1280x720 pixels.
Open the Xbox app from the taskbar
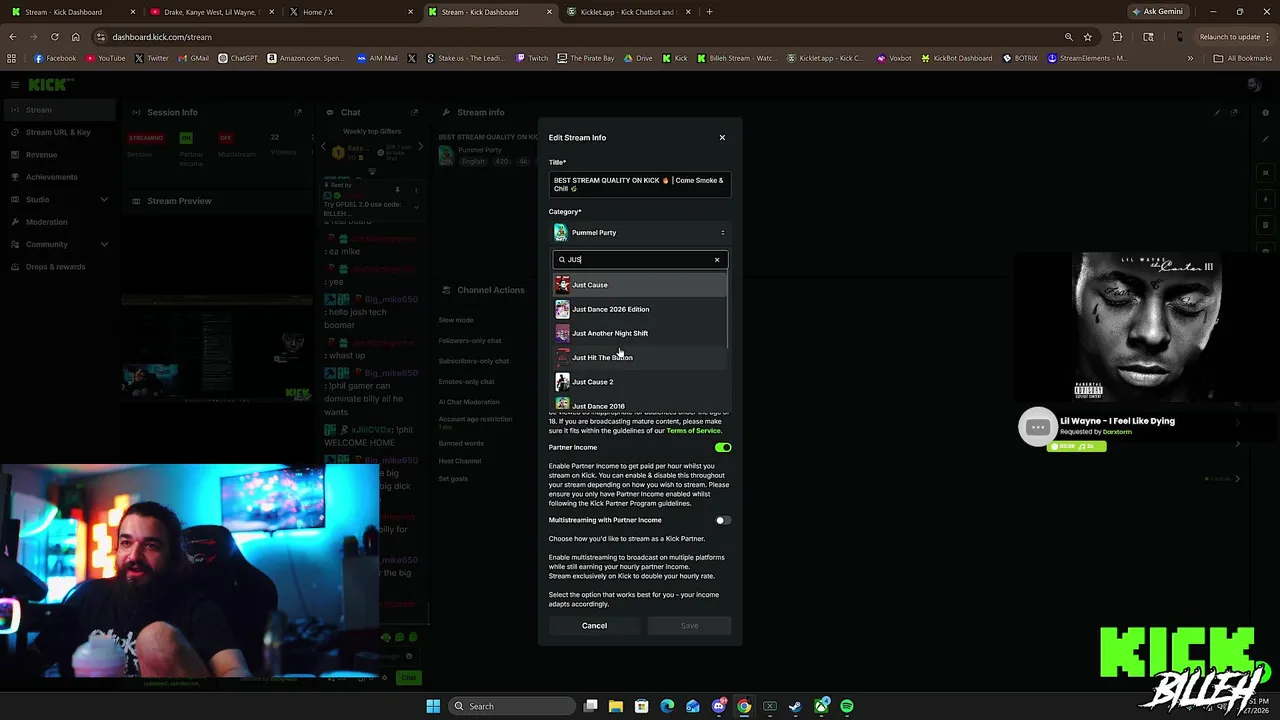click(821, 706)
